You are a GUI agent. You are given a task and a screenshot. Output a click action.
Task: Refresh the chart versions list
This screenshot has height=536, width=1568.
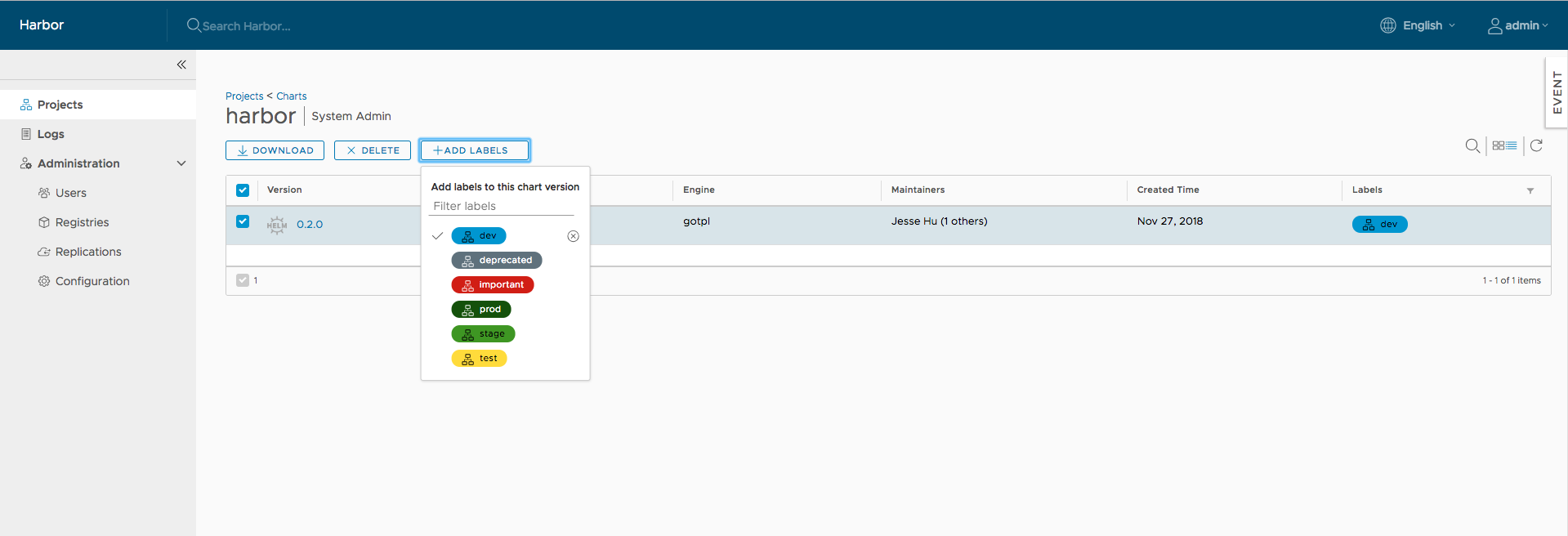click(1536, 145)
